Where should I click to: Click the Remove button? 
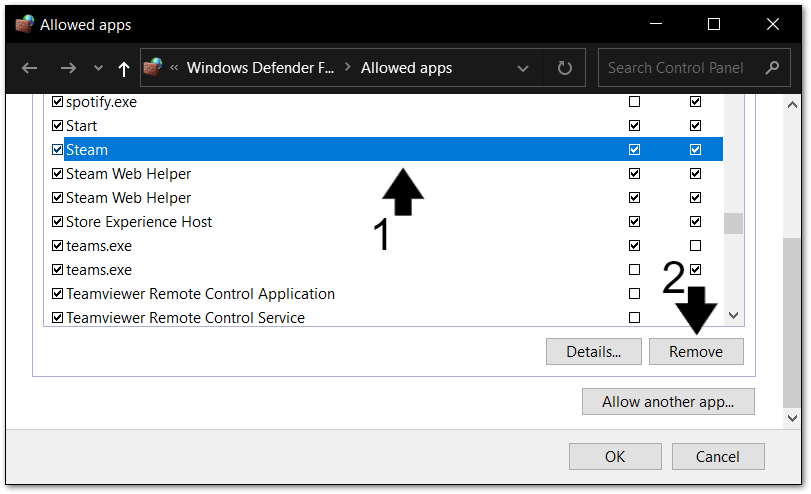696,352
